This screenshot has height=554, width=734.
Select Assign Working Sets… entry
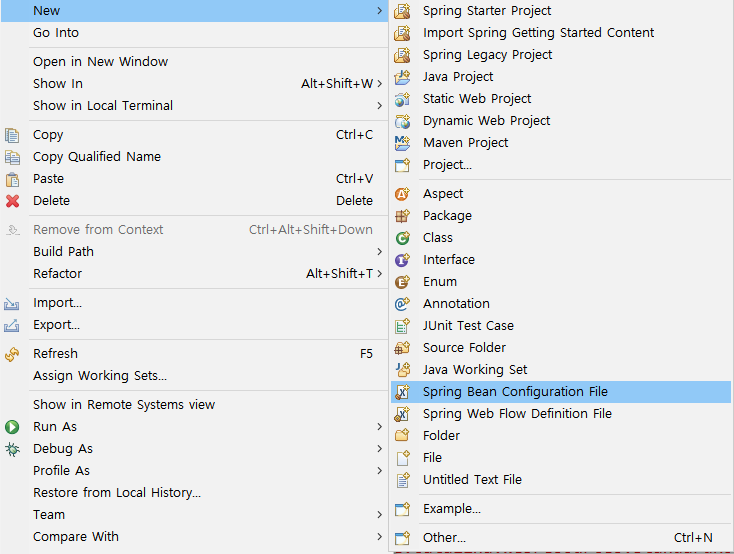point(194,376)
